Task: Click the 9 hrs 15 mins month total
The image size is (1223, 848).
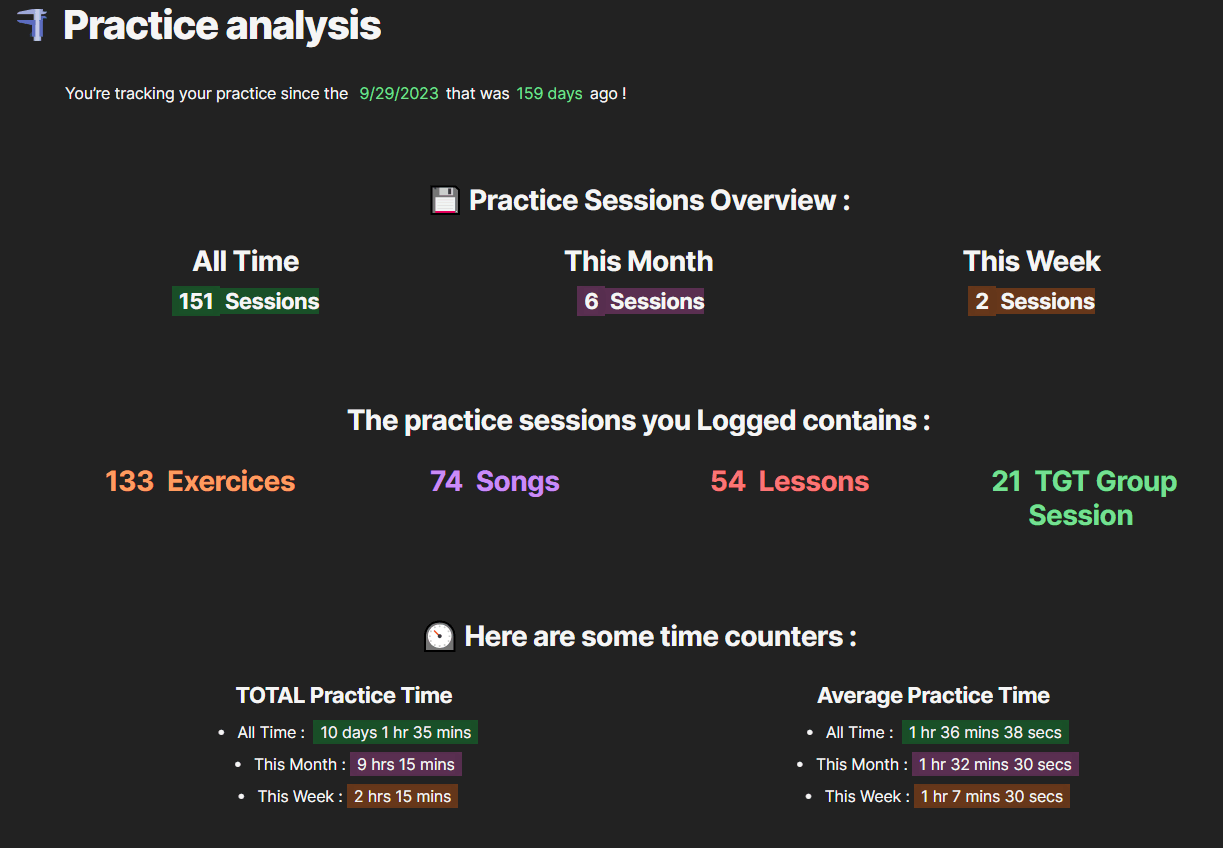Action: click(405, 765)
